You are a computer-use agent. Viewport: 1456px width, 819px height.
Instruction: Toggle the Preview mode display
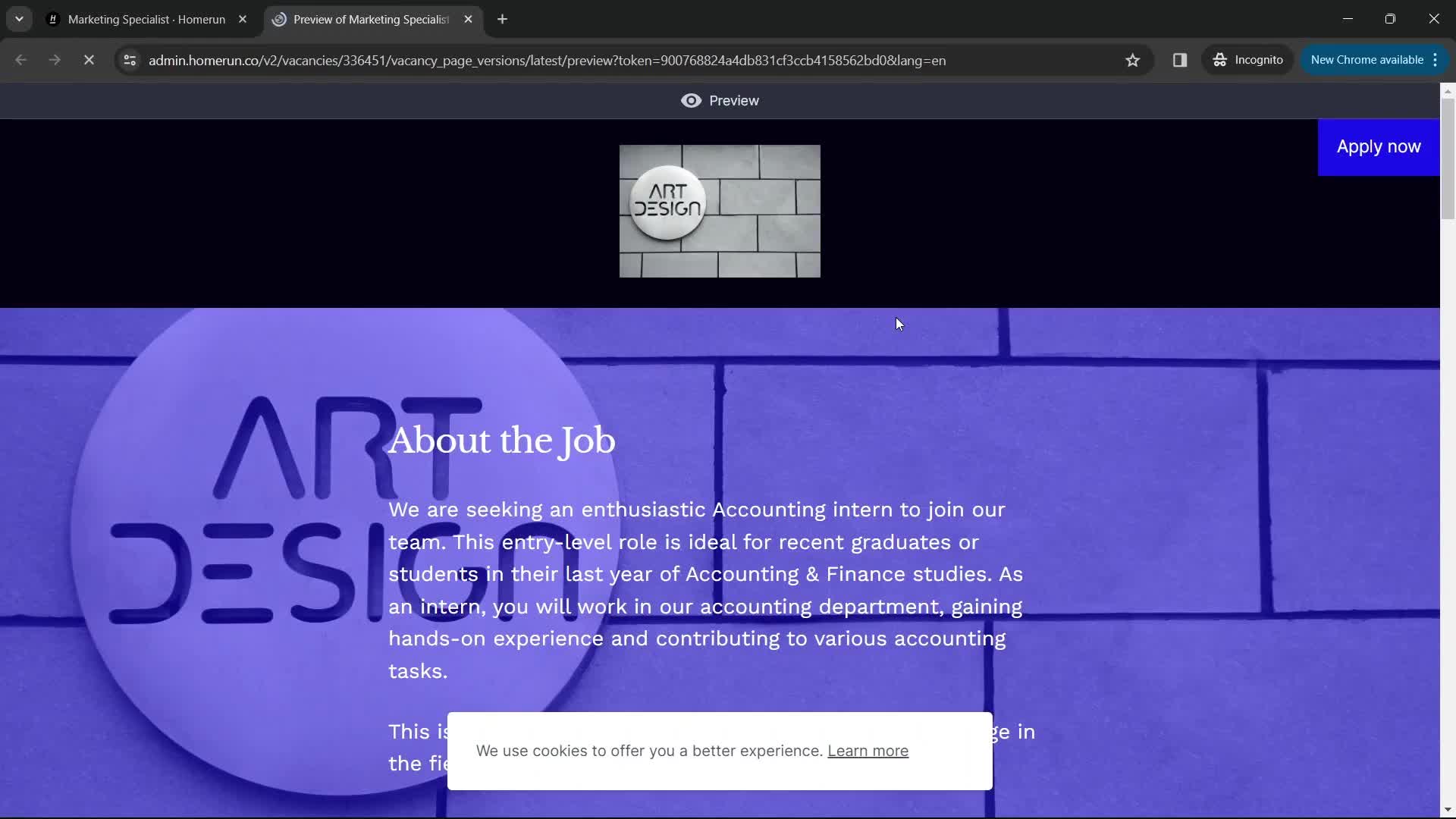pos(718,100)
